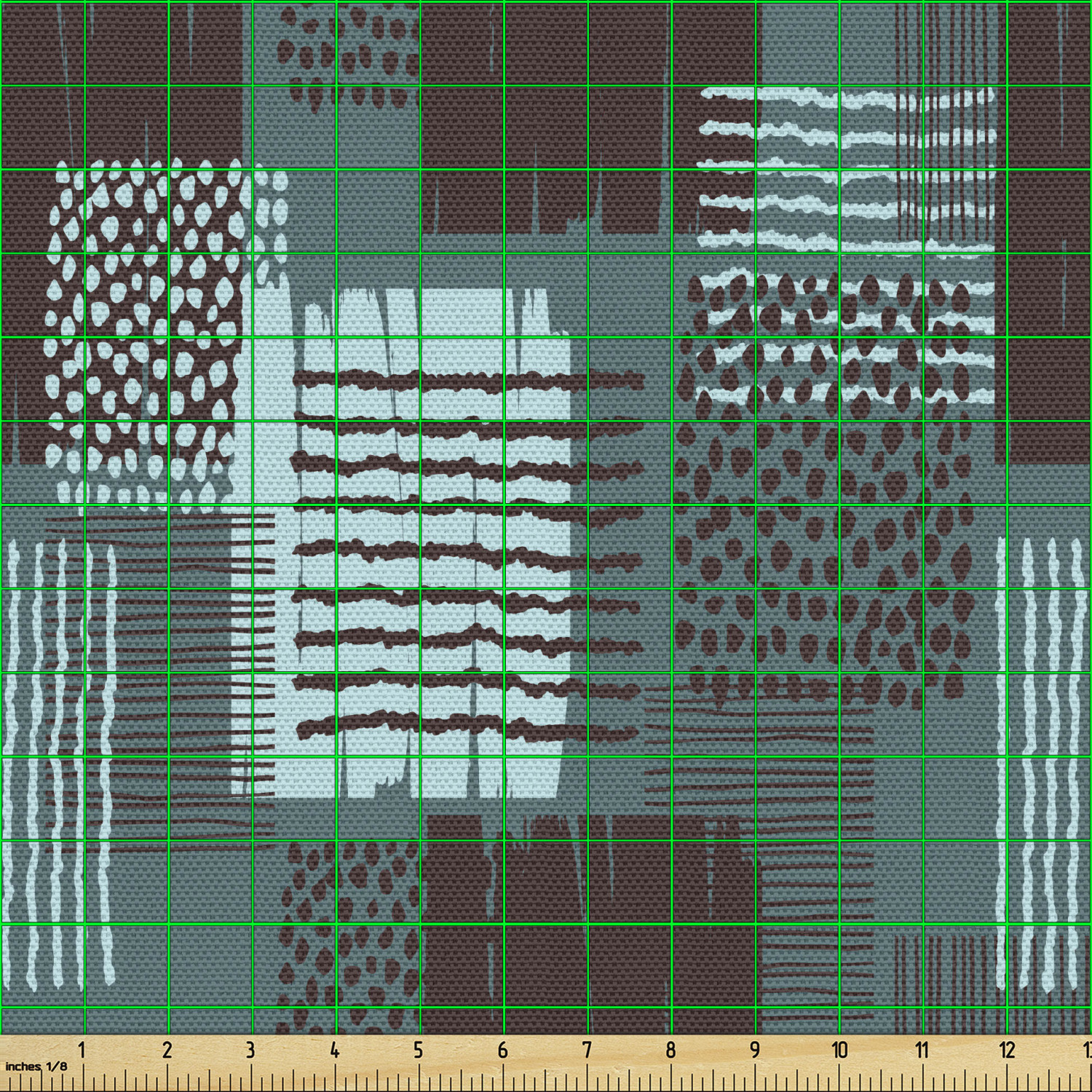Select the number 6 on the ruler

(502, 1050)
